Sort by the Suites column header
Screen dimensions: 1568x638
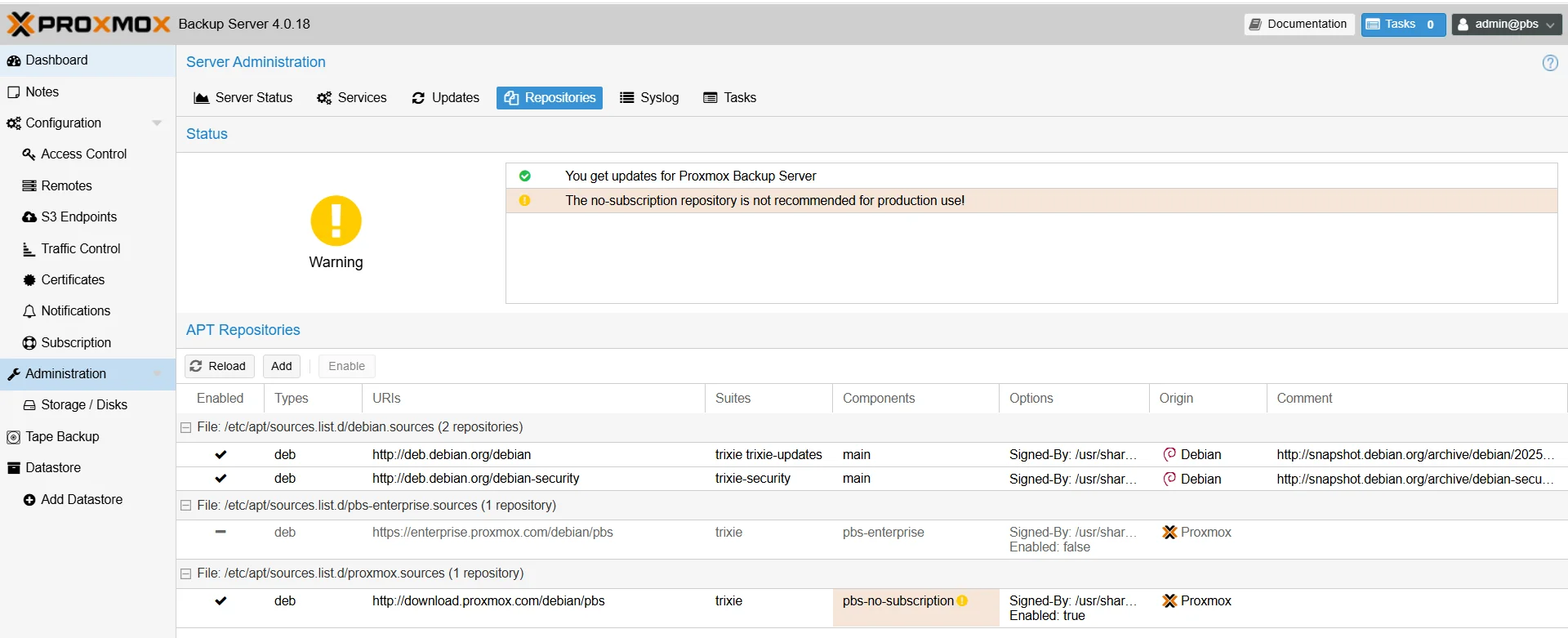pos(768,399)
